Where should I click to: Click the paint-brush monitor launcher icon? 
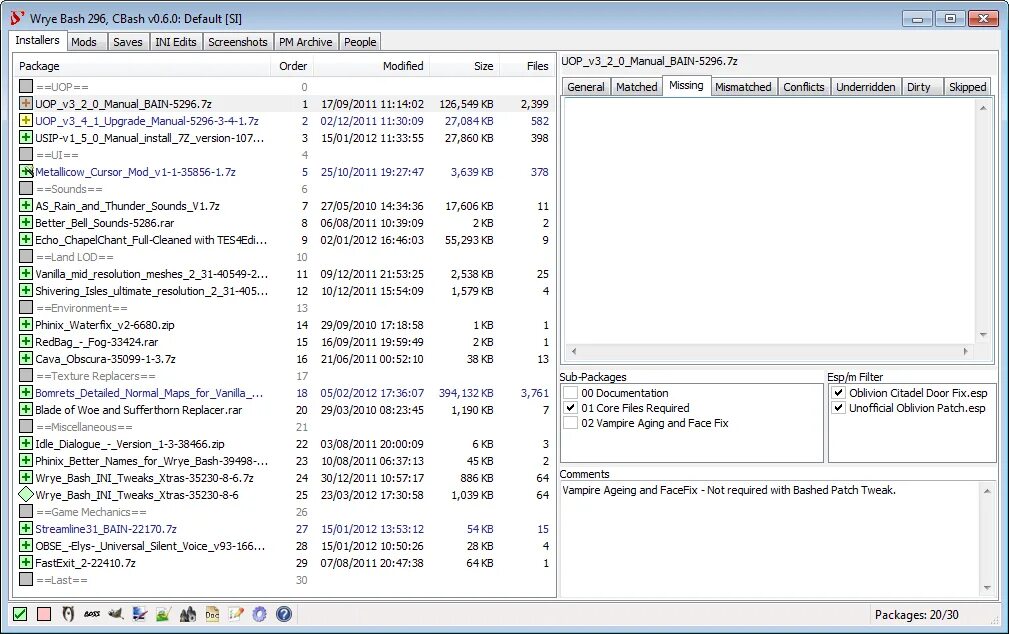[140, 614]
